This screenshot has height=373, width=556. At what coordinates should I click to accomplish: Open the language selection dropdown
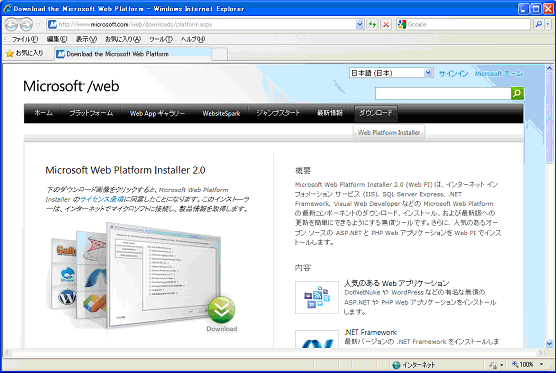[429, 73]
